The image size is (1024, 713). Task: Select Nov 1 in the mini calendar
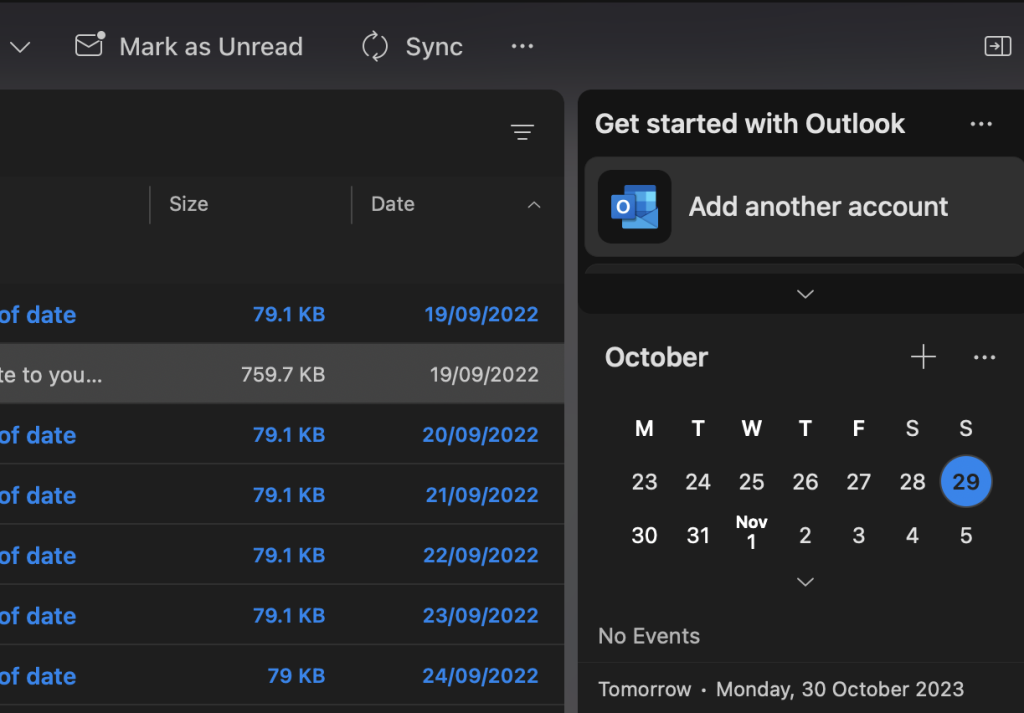(x=751, y=533)
